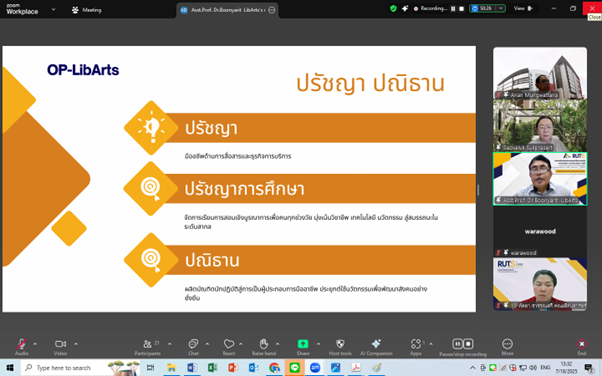Open the Apps icon
Image resolution: width=602 pixels, height=376 pixels.
[416, 343]
